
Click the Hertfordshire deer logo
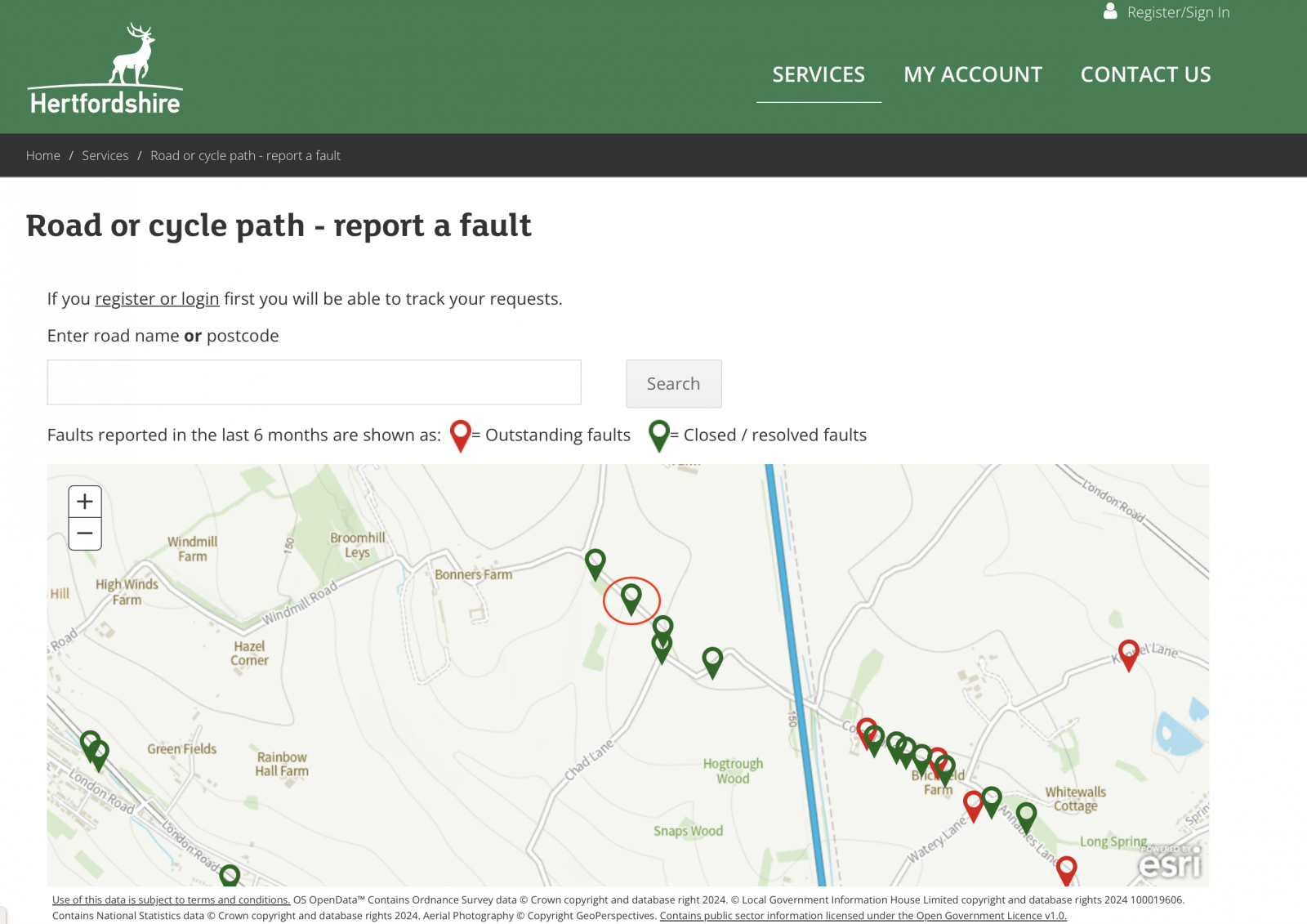pos(105,69)
